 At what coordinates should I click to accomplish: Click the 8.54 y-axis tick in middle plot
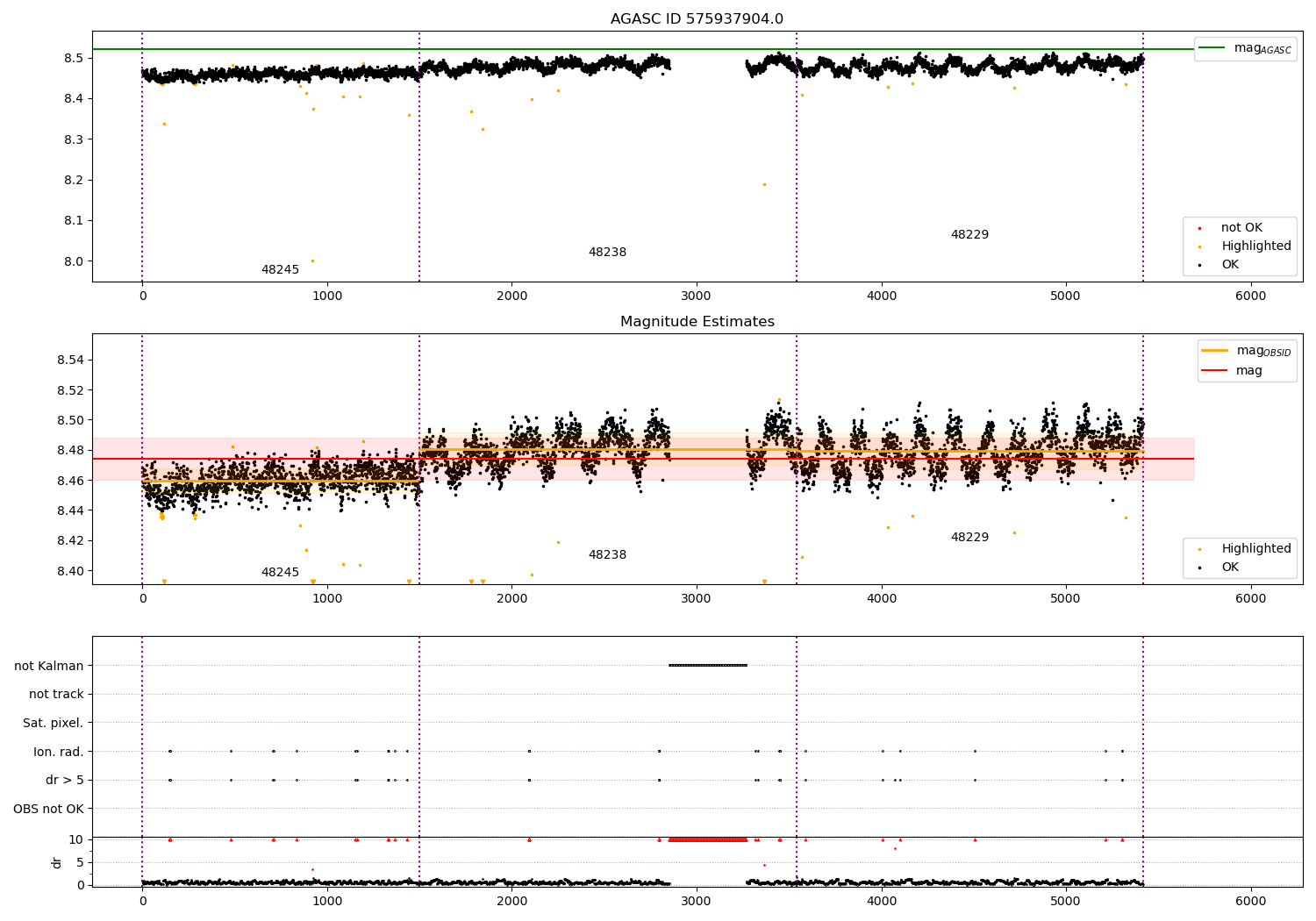click(x=70, y=361)
